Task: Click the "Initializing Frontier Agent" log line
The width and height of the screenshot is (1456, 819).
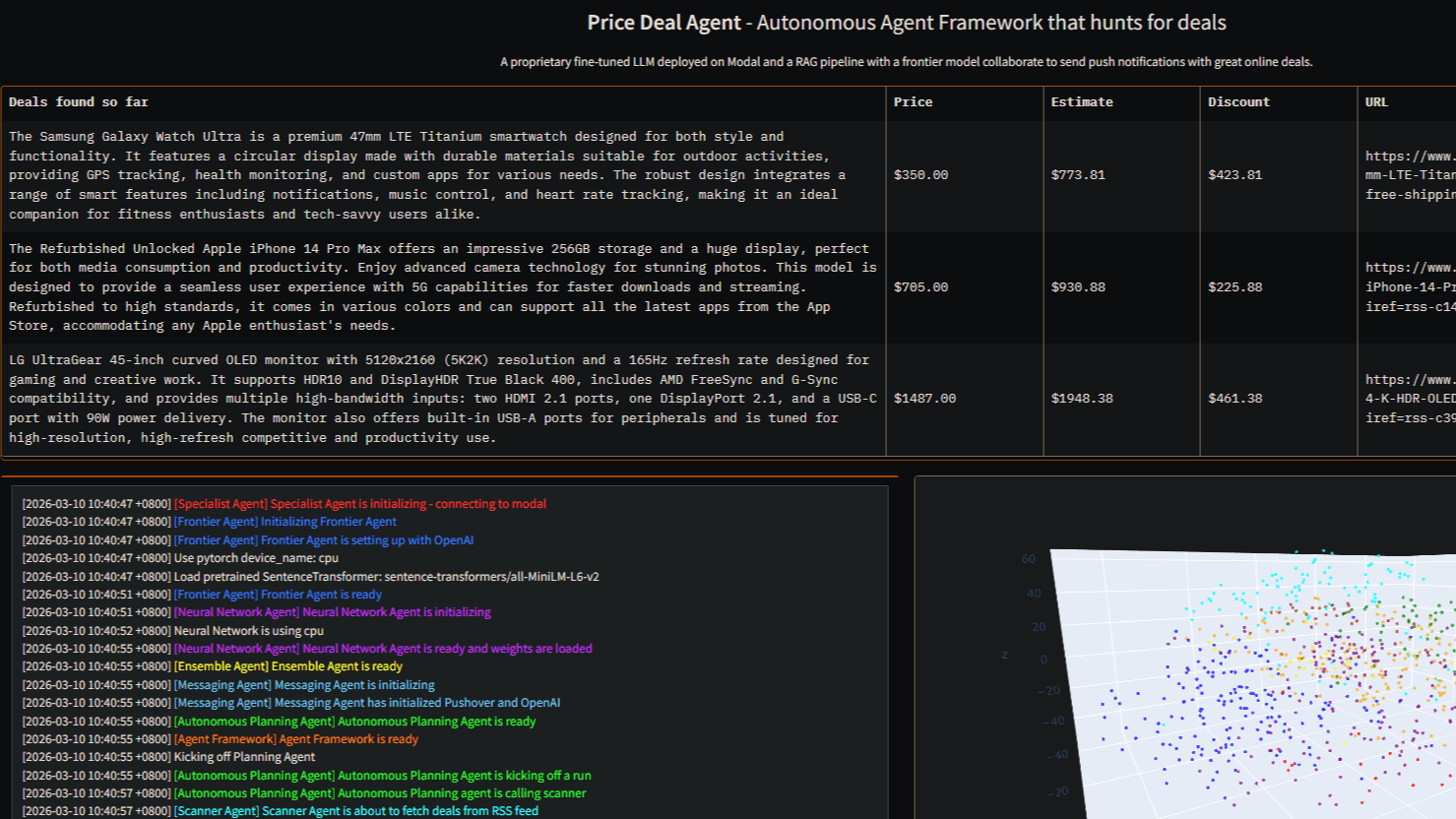Action: point(209,522)
